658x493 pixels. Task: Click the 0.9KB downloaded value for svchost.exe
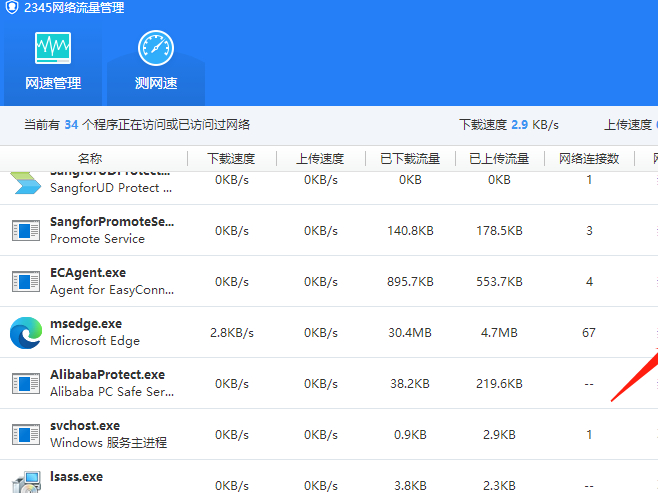click(410, 435)
